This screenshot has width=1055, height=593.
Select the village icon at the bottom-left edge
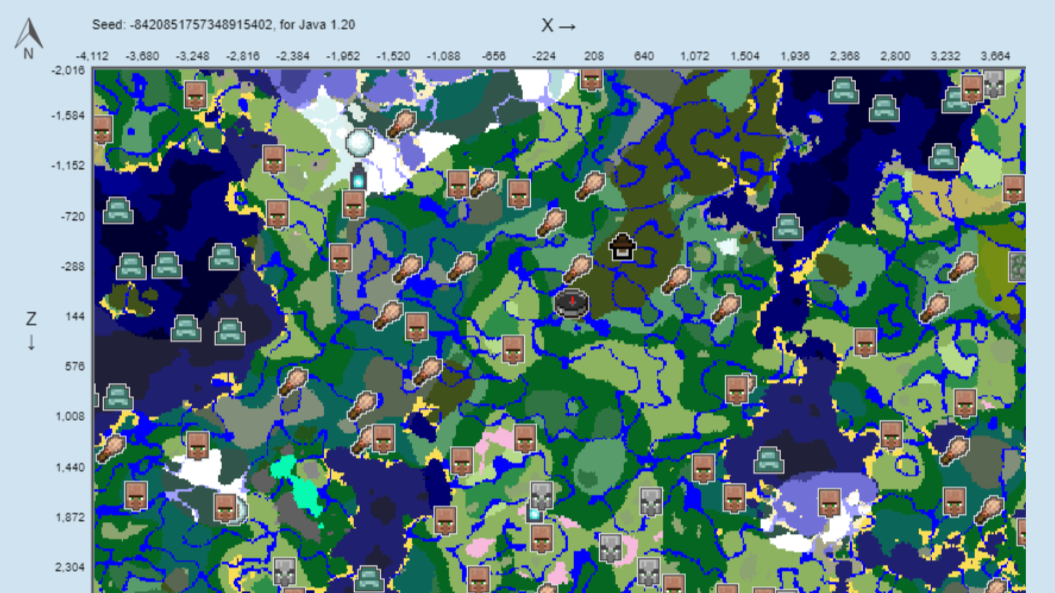[135, 495]
